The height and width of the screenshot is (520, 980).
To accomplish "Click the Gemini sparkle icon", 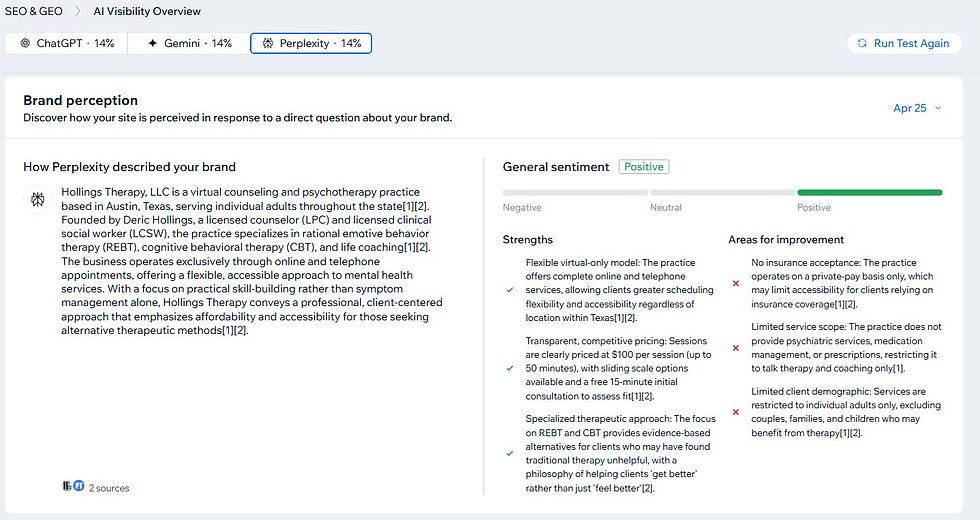I will 152,43.
